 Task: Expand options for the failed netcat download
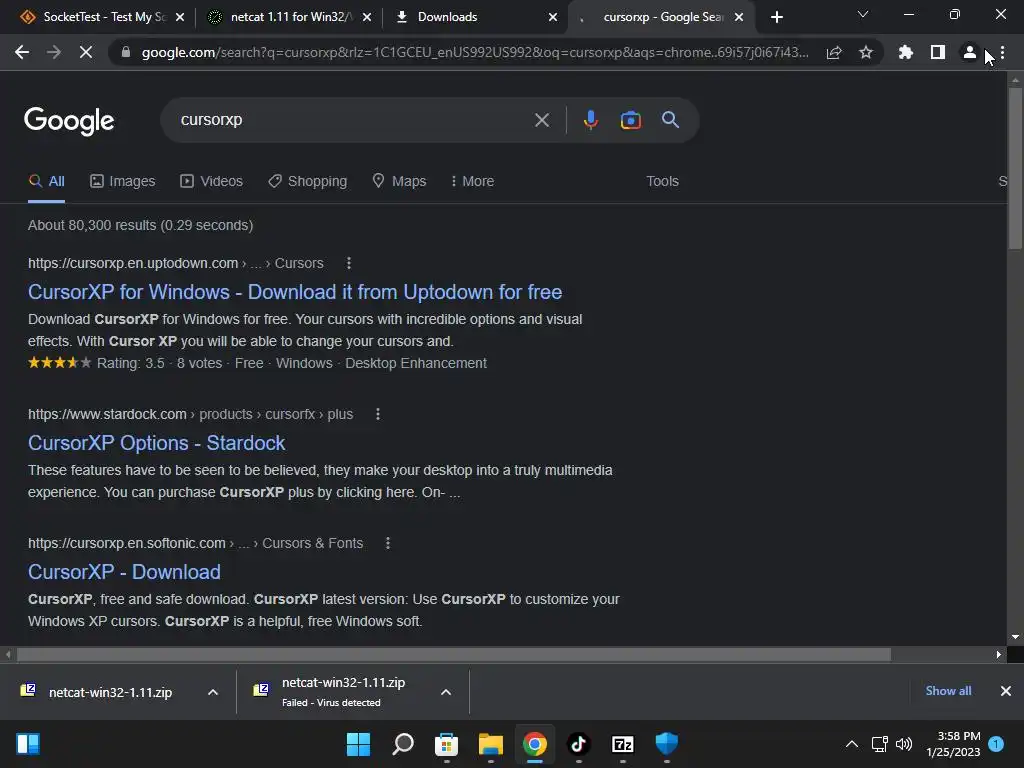(446, 692)
